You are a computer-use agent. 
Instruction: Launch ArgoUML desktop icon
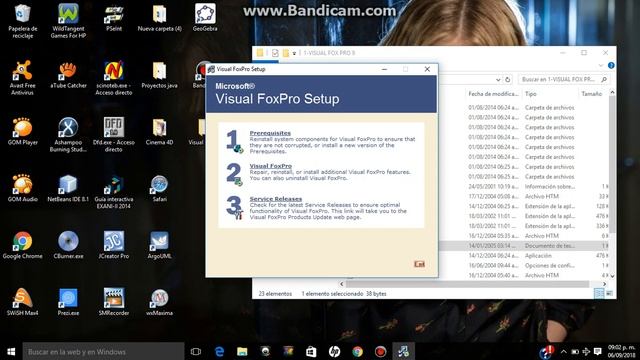click(159, 246)
